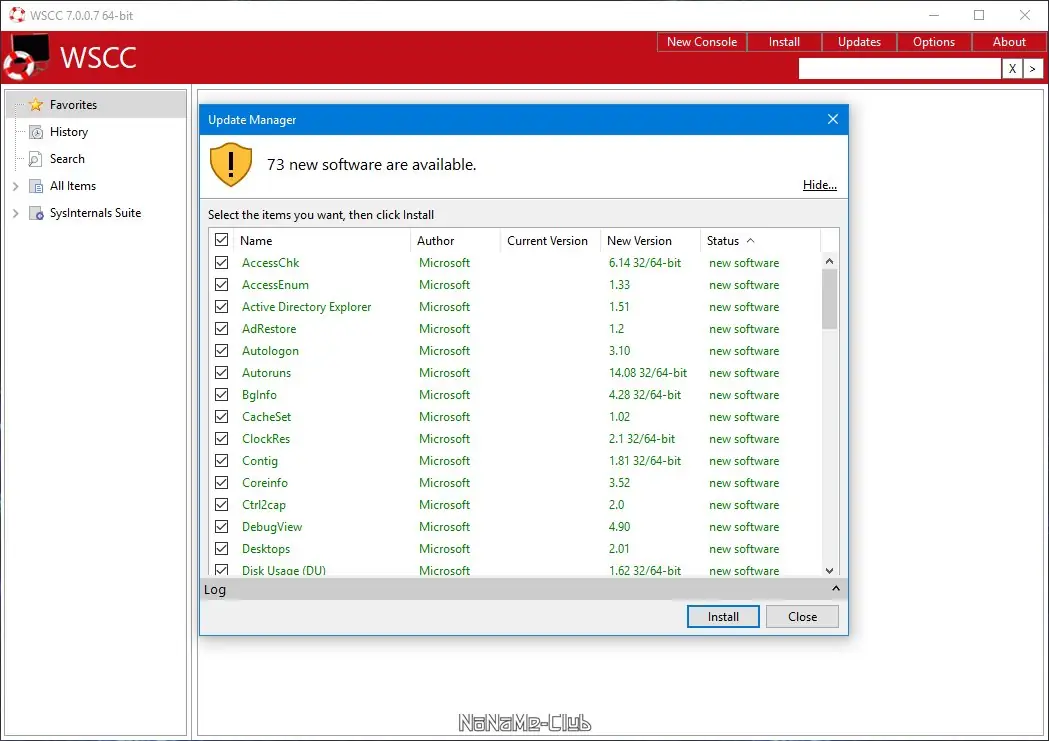Focus the search input field in header
Image resolution: width=1049 pixels, height=741 pixels.
tap(900, 68)
